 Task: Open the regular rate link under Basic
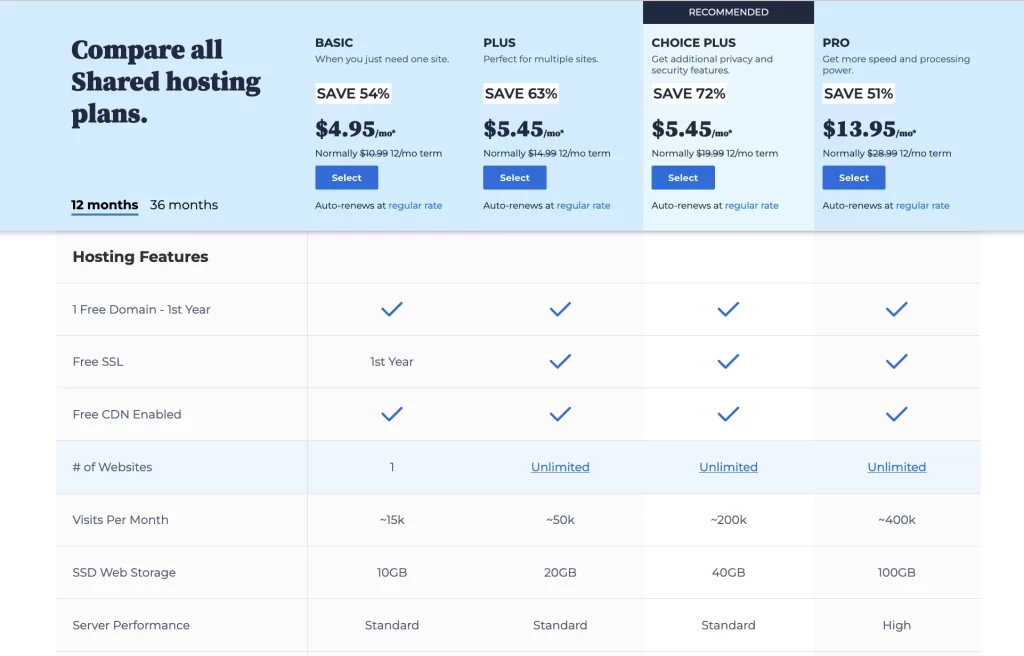[415, 205]
